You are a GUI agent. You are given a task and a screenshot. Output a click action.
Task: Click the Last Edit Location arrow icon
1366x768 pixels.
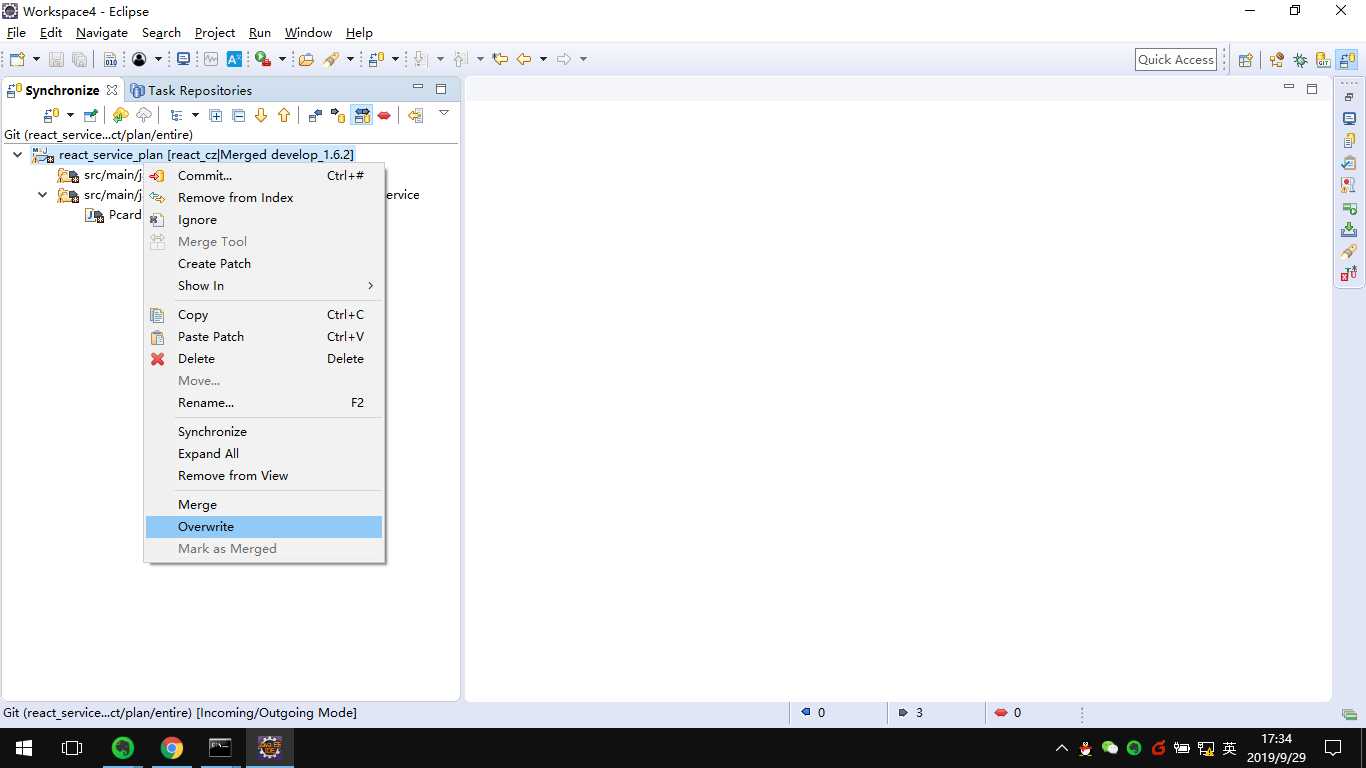click(500, 59)
